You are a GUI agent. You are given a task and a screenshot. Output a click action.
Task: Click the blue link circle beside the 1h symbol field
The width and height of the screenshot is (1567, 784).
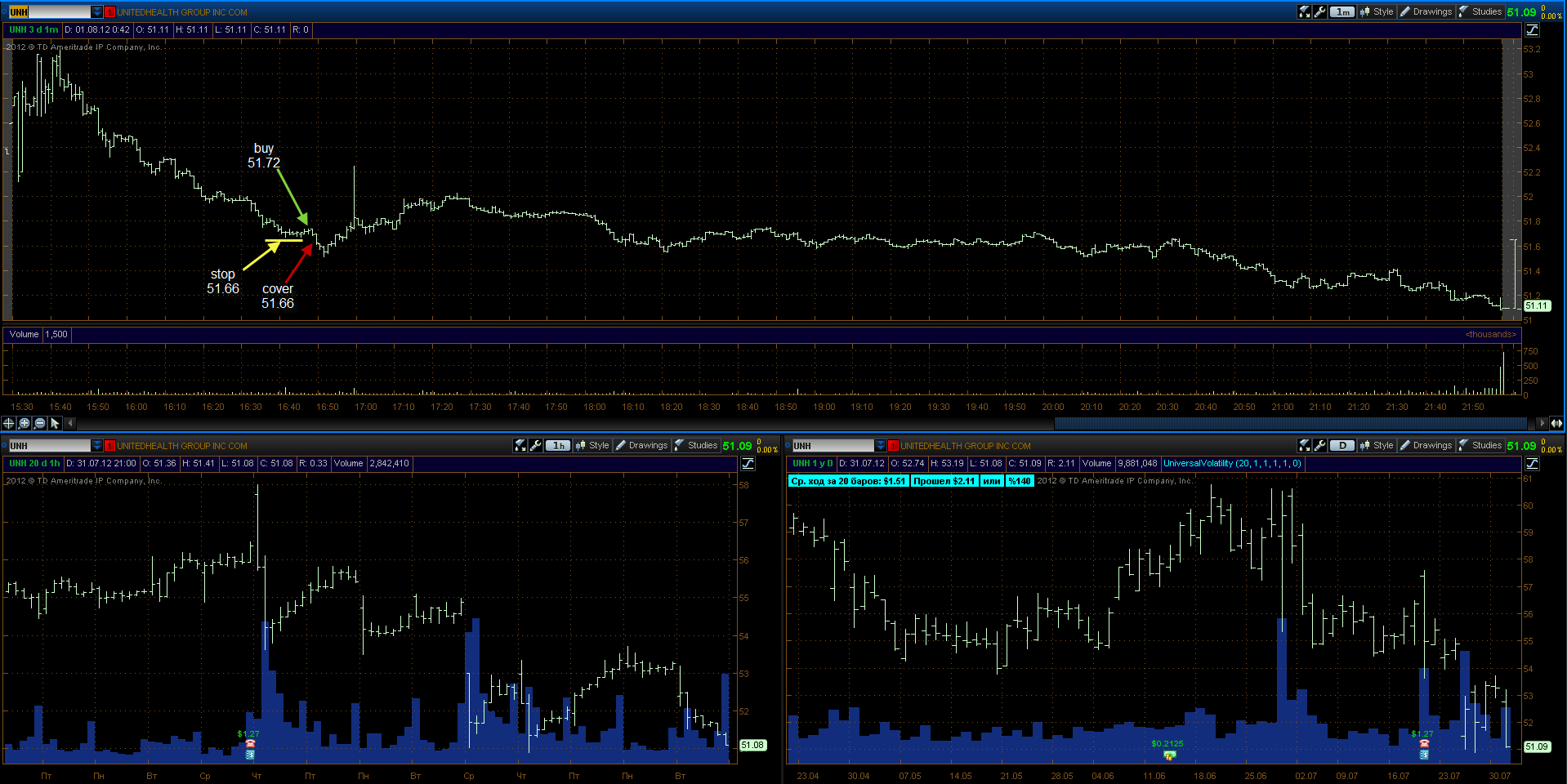tap(4, 446)
